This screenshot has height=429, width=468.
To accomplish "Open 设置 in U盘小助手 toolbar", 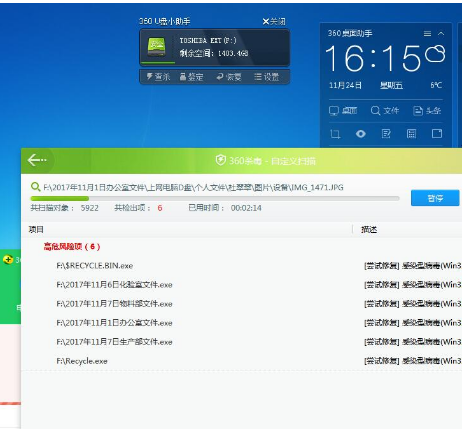I will (x=267, y=77).
